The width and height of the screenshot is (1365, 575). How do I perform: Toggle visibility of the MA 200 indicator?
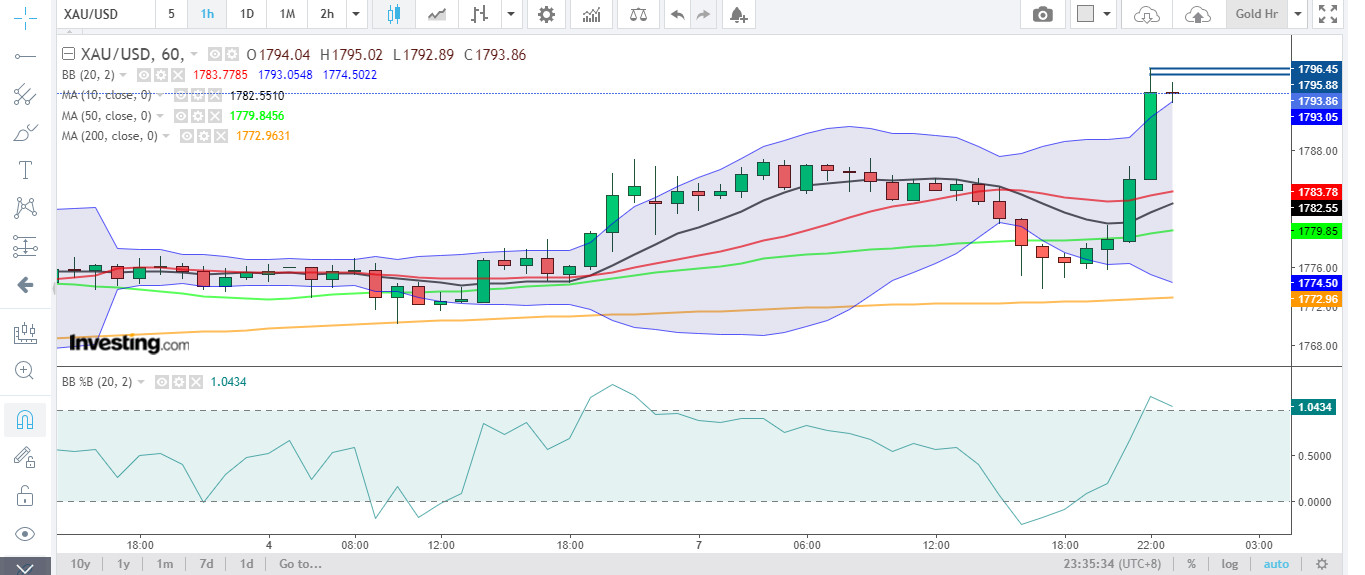(x=187, y=136)
